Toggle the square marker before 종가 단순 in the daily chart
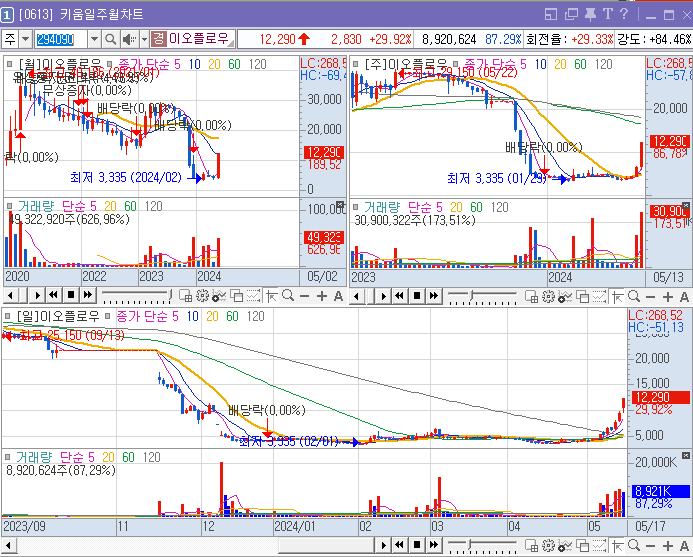The image size is (693, 557). (108, 317)
